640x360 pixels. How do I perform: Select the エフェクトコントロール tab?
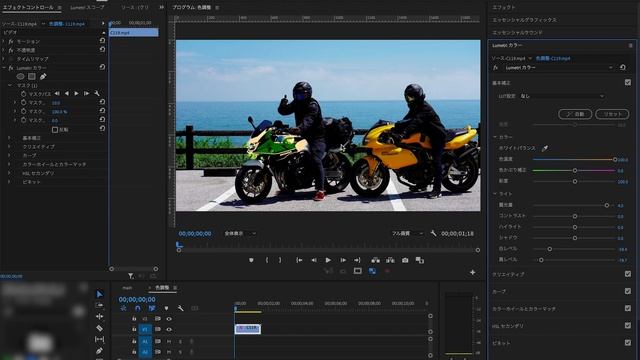tap(28, 7)
